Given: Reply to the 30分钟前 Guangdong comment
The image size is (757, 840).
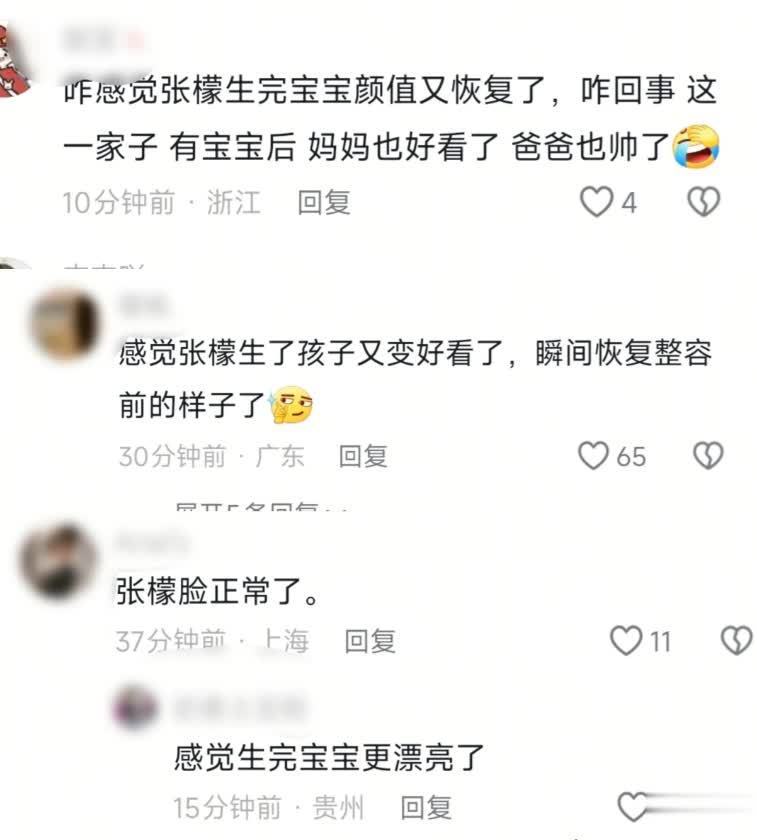Looking at the screenshot, I should 363,456.
